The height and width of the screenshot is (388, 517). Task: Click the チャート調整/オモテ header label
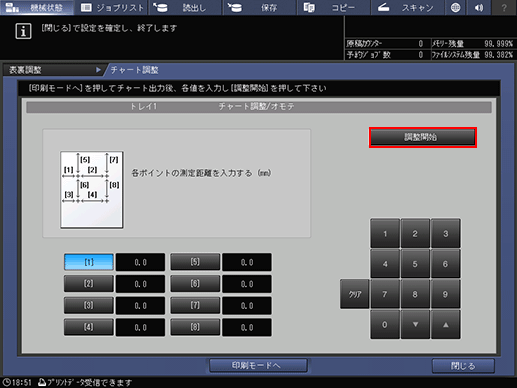(x=256, y=107)
